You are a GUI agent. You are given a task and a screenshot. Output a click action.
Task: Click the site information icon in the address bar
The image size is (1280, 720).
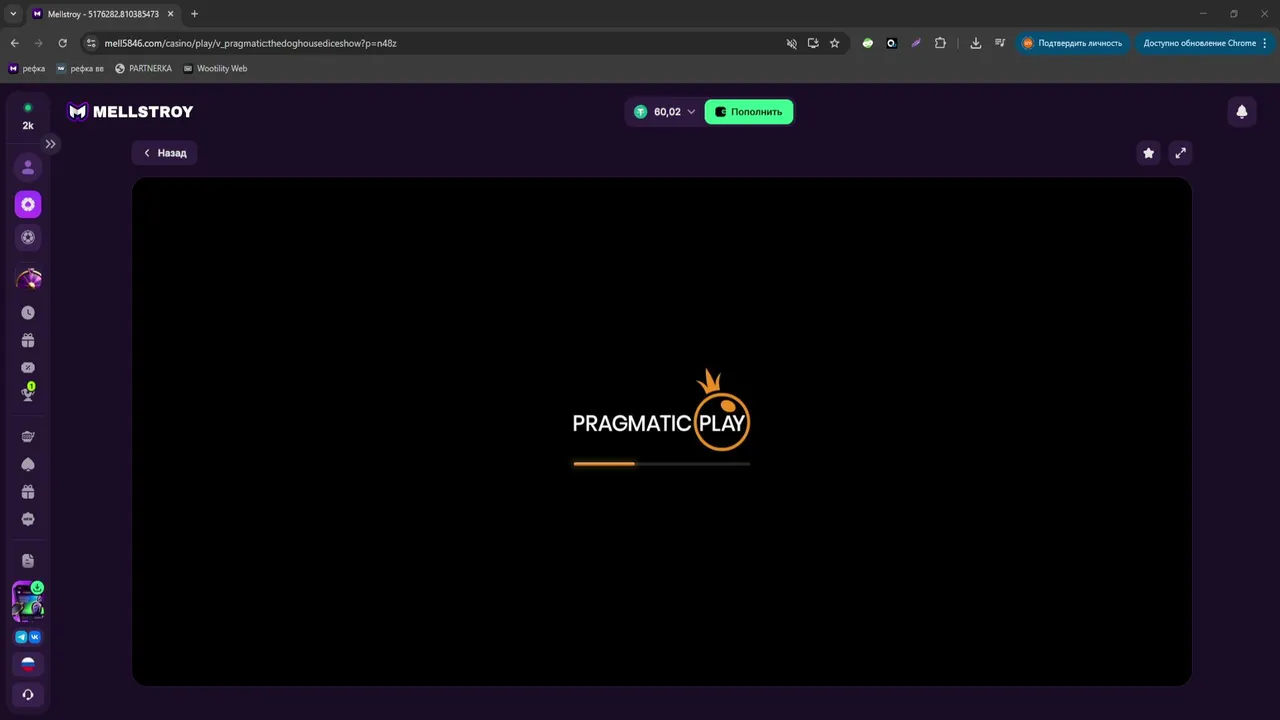coord(91,43)
